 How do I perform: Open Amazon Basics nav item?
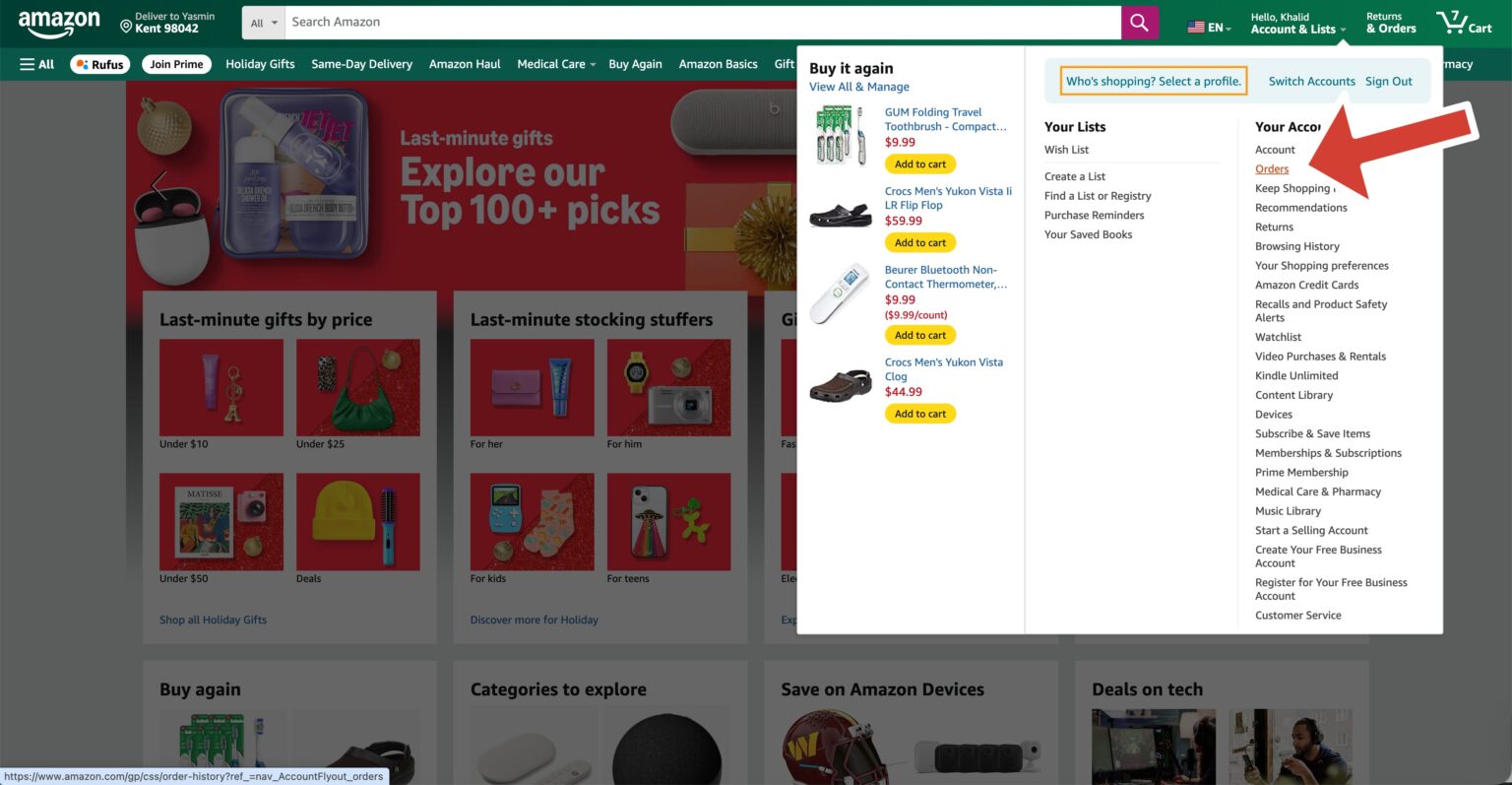pyautogui.click(x=718, y=64)
